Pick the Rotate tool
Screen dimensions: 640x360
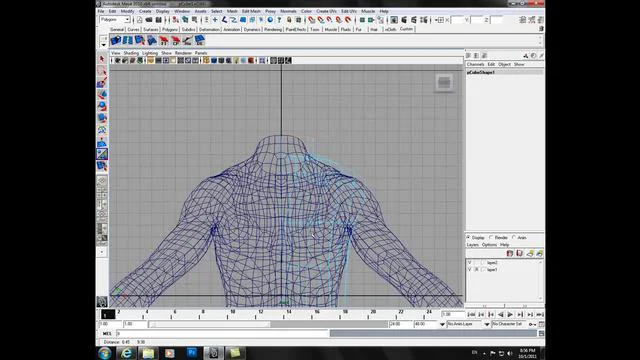pos(102,107)
